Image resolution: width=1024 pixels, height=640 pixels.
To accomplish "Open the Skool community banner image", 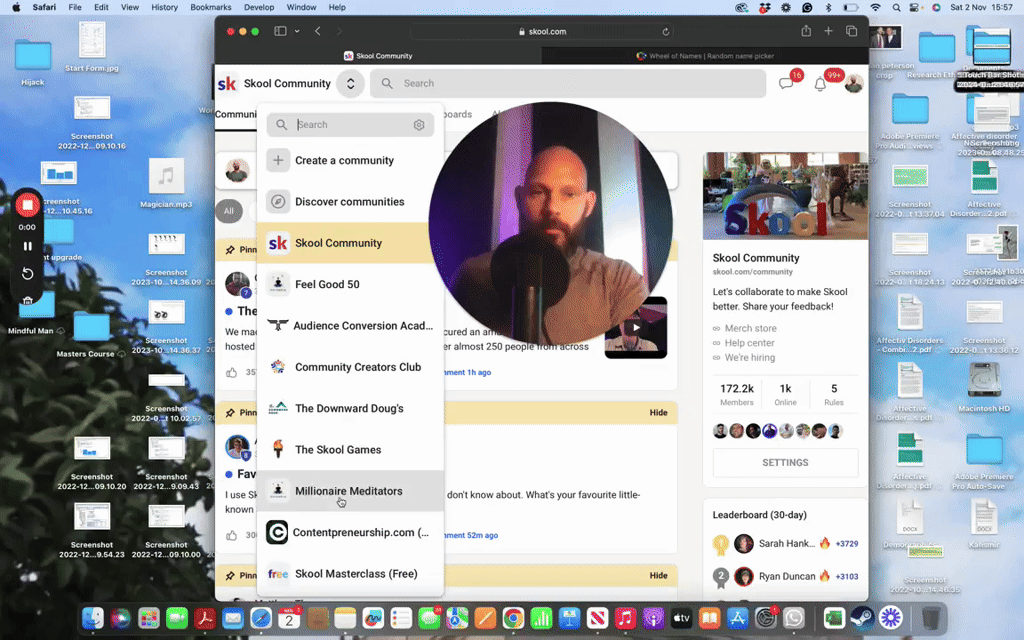I will (x=785, y=196).
